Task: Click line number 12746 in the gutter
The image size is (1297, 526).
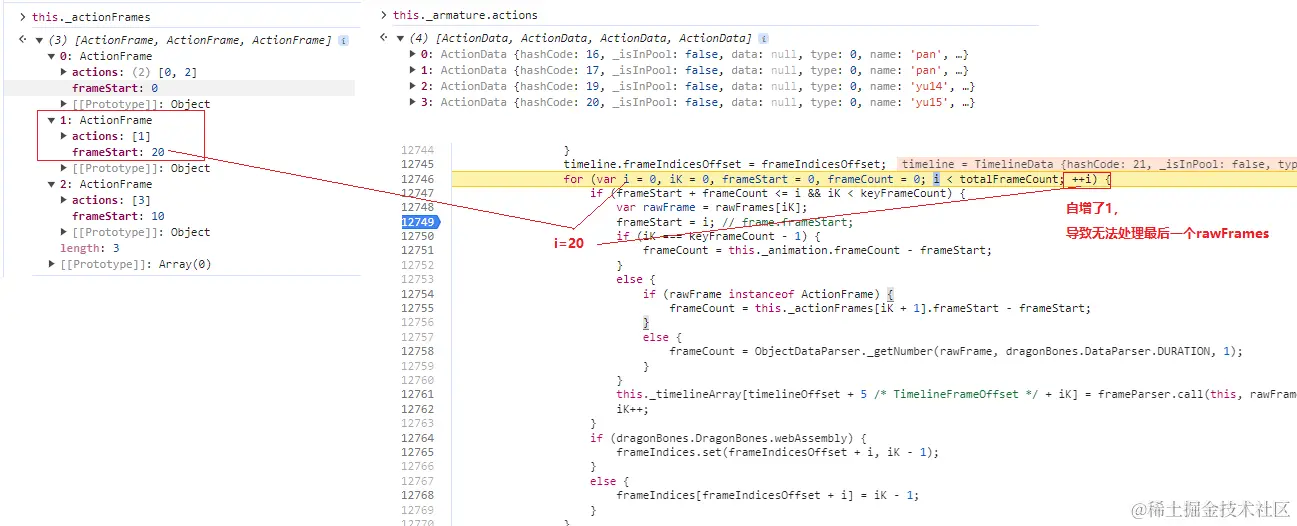Action: [417, 179]
